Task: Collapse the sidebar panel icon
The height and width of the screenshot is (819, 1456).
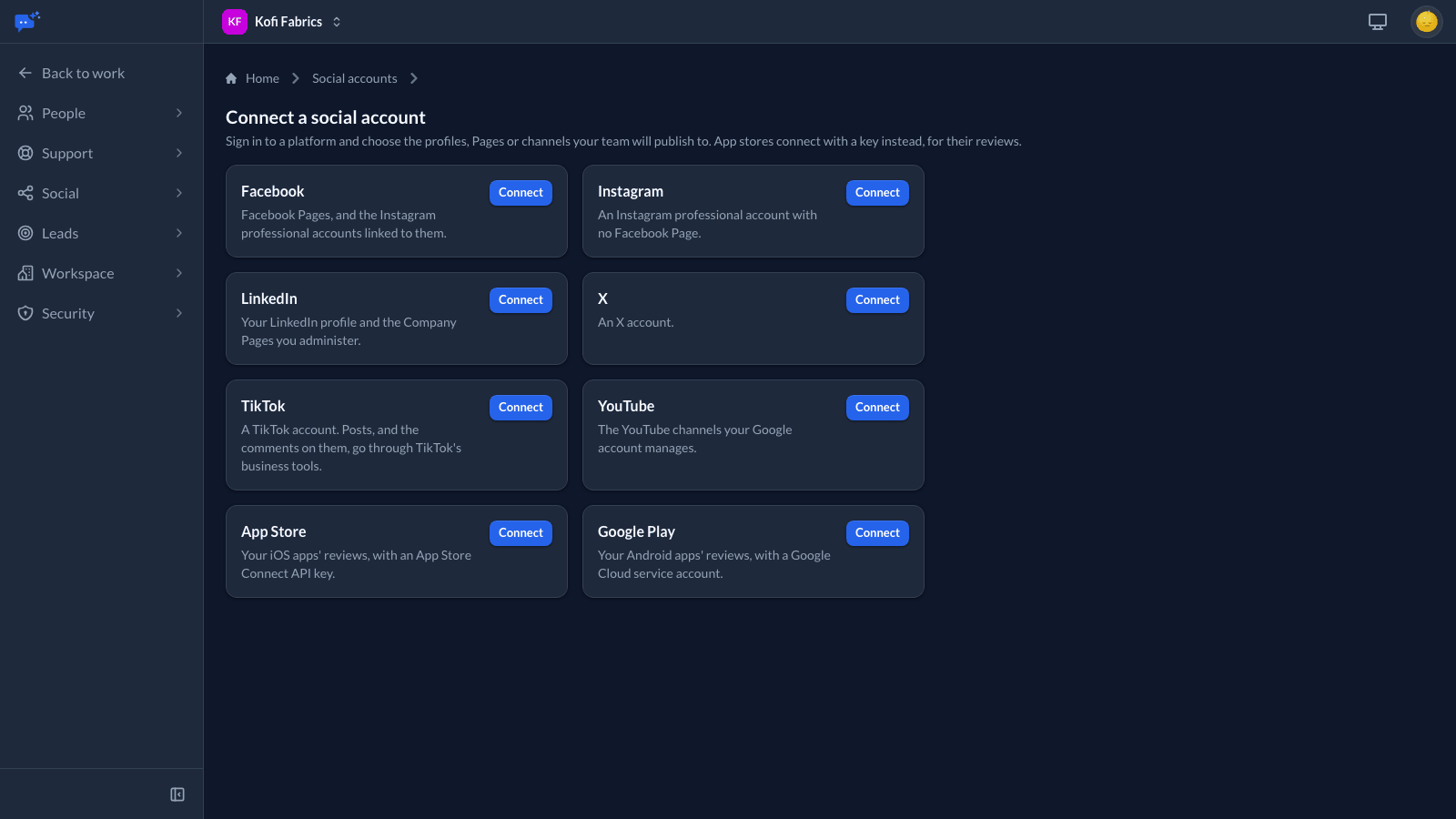Action: click(177, 794)
